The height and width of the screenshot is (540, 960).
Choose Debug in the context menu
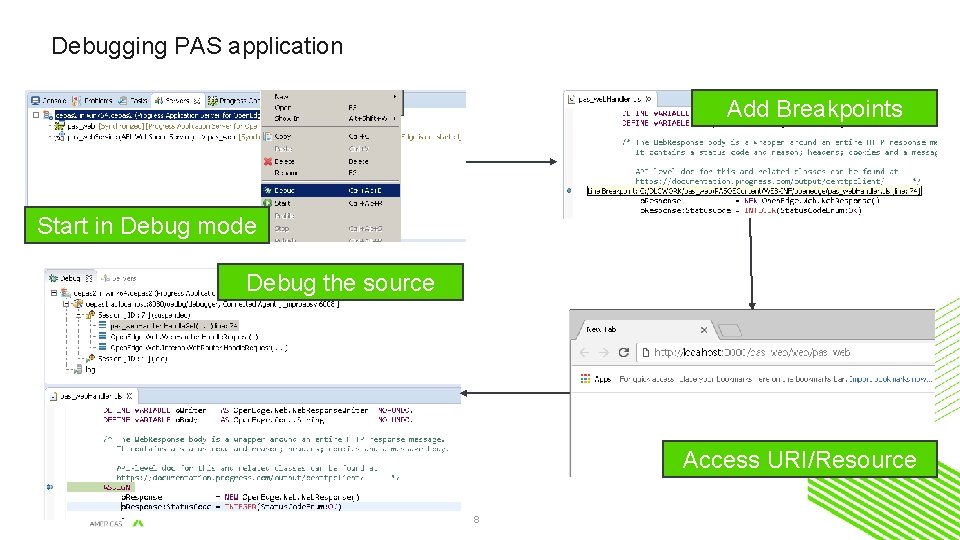pyautogui.click(x=331, y=190)
